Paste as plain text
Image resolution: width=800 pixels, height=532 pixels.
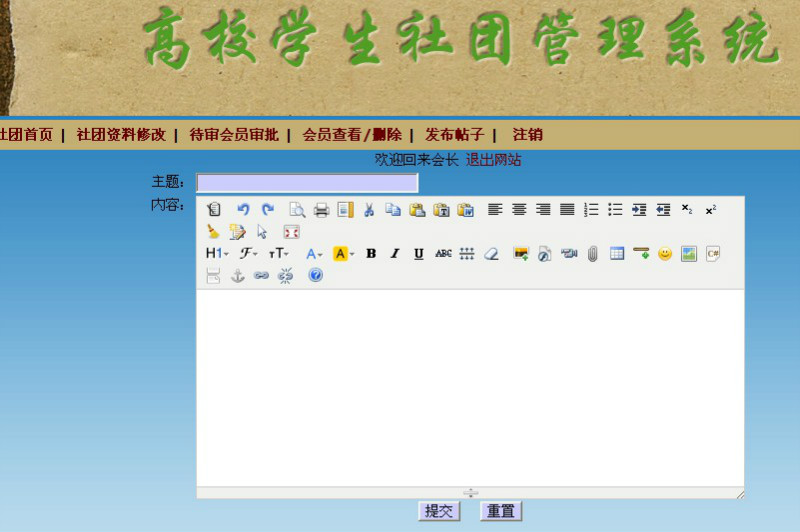pyautogui.click(x=441, y=210)
